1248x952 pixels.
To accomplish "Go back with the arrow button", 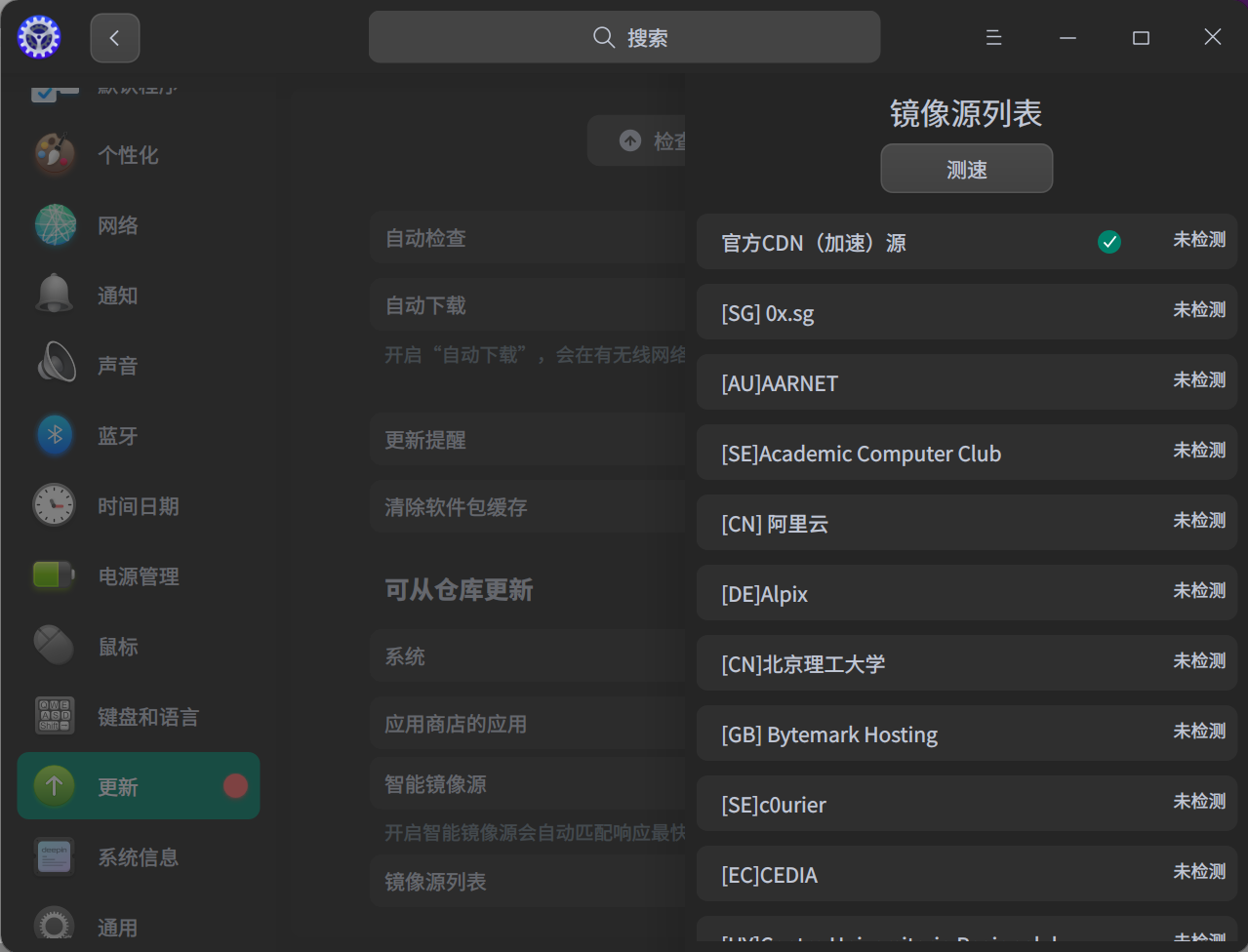I will [115, 38].
